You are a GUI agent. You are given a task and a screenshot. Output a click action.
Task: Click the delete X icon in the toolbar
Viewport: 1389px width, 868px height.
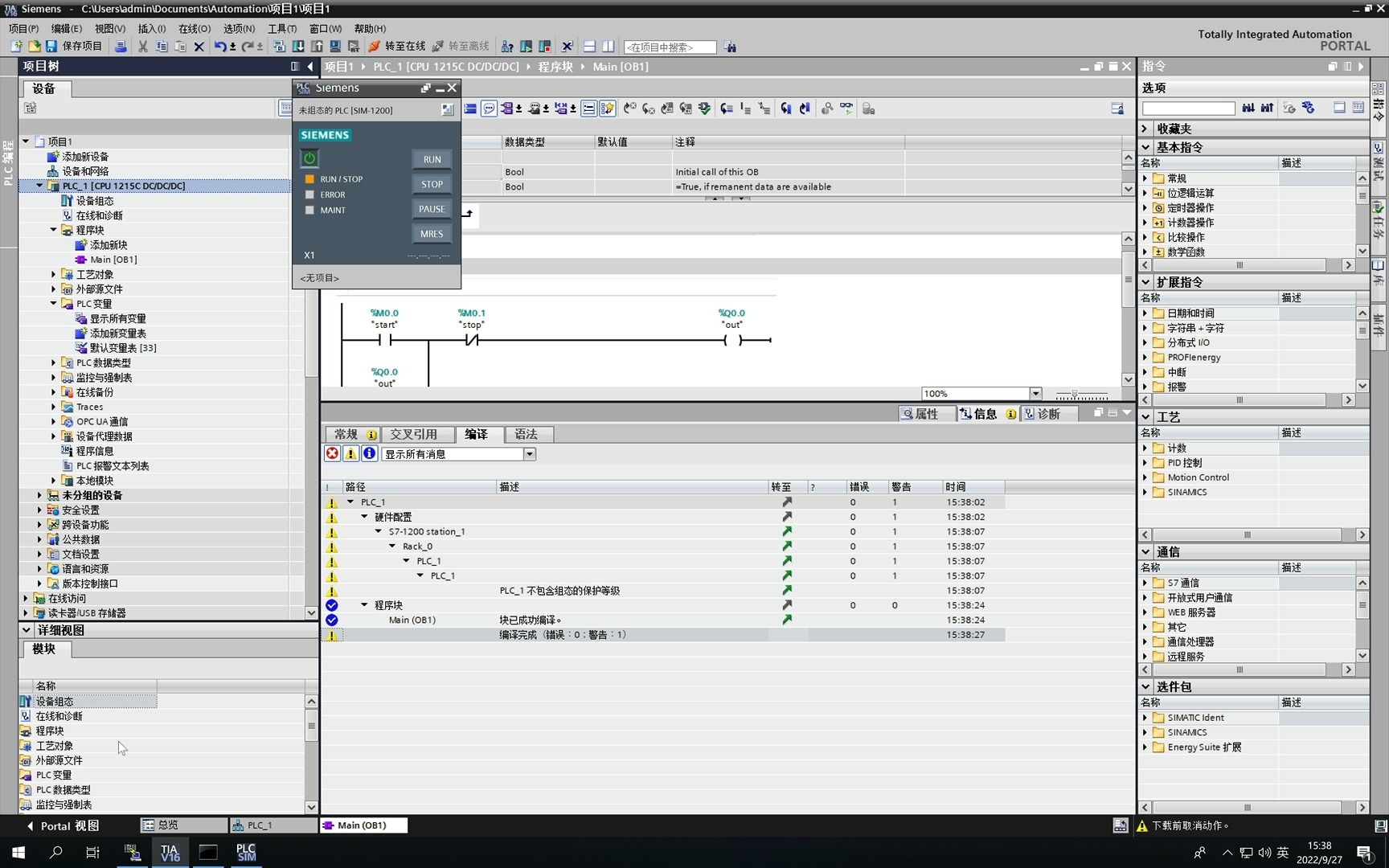[199, 47]
